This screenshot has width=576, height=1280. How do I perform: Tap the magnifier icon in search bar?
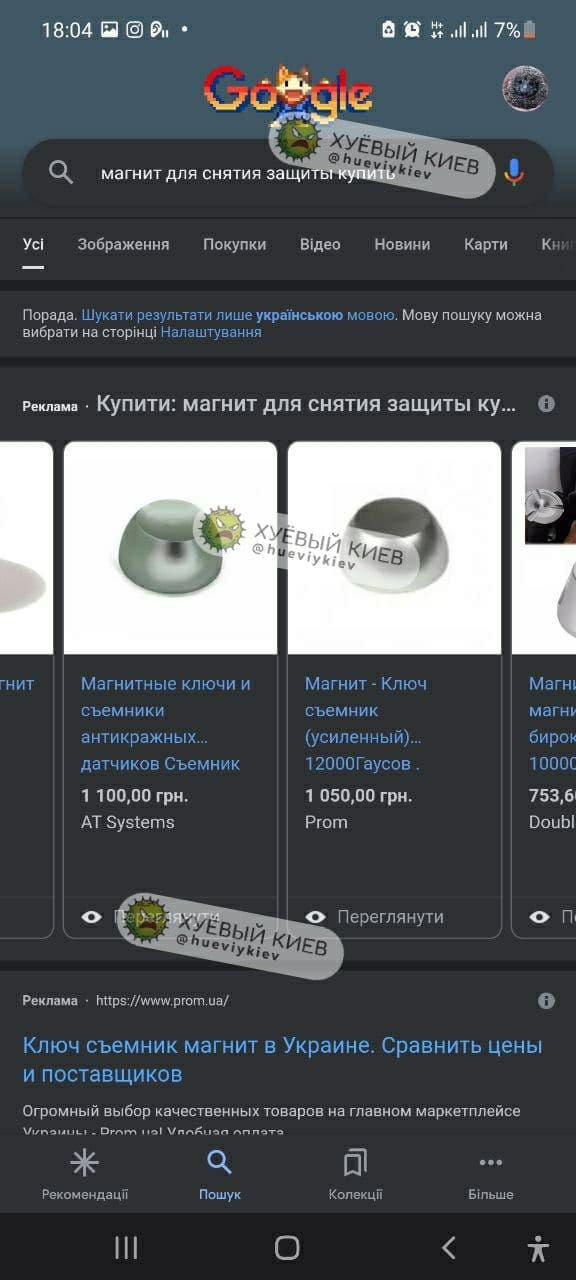click(61, 172)
